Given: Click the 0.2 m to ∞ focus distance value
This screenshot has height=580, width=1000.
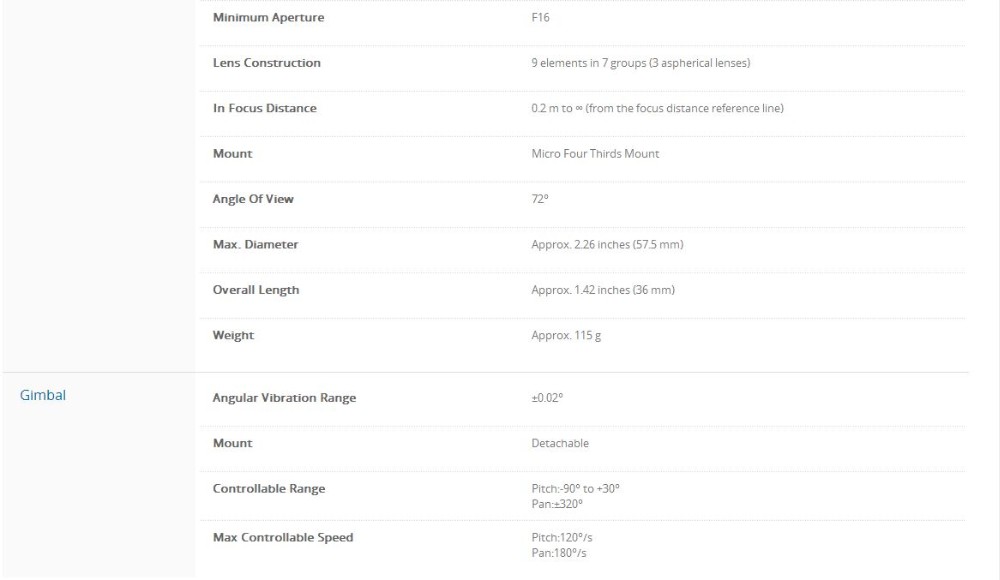Looking at the screenshot, I should 657,108.
